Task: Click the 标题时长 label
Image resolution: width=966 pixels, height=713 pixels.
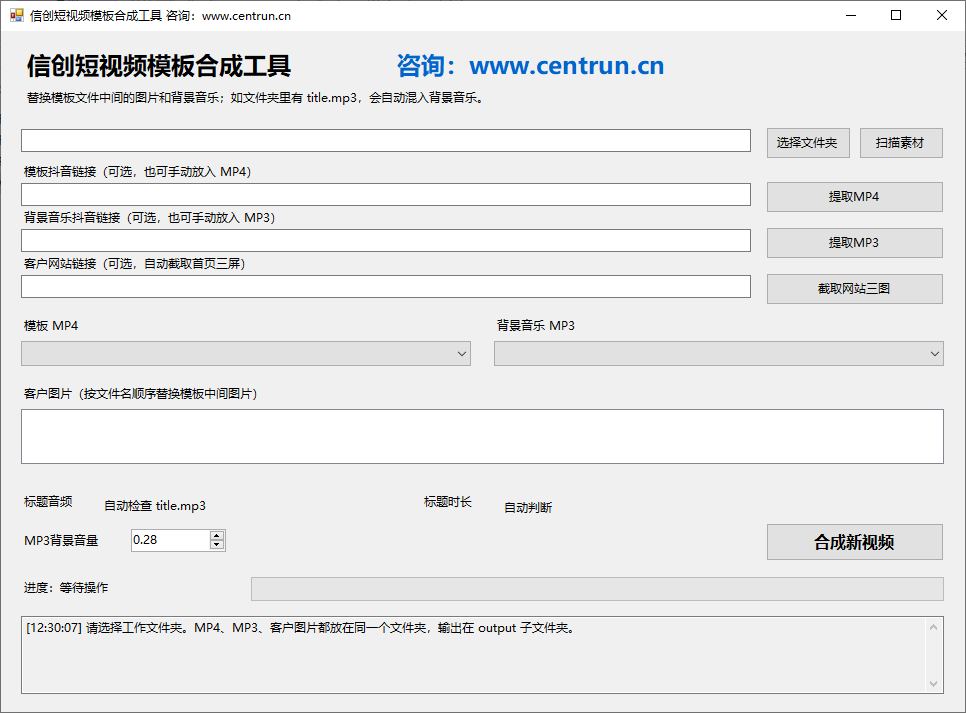Action: click(x=448, y=502)
